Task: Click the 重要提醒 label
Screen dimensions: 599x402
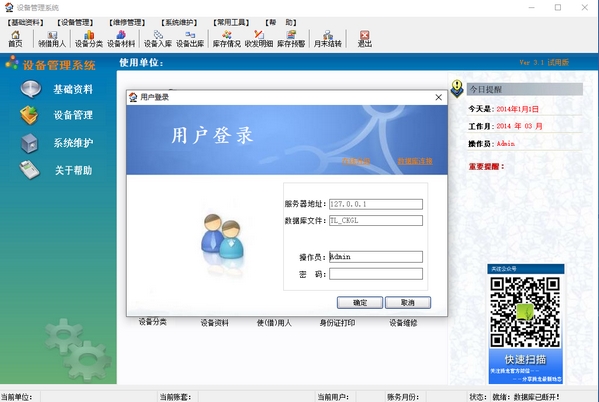Action: (x=486, y=166)
